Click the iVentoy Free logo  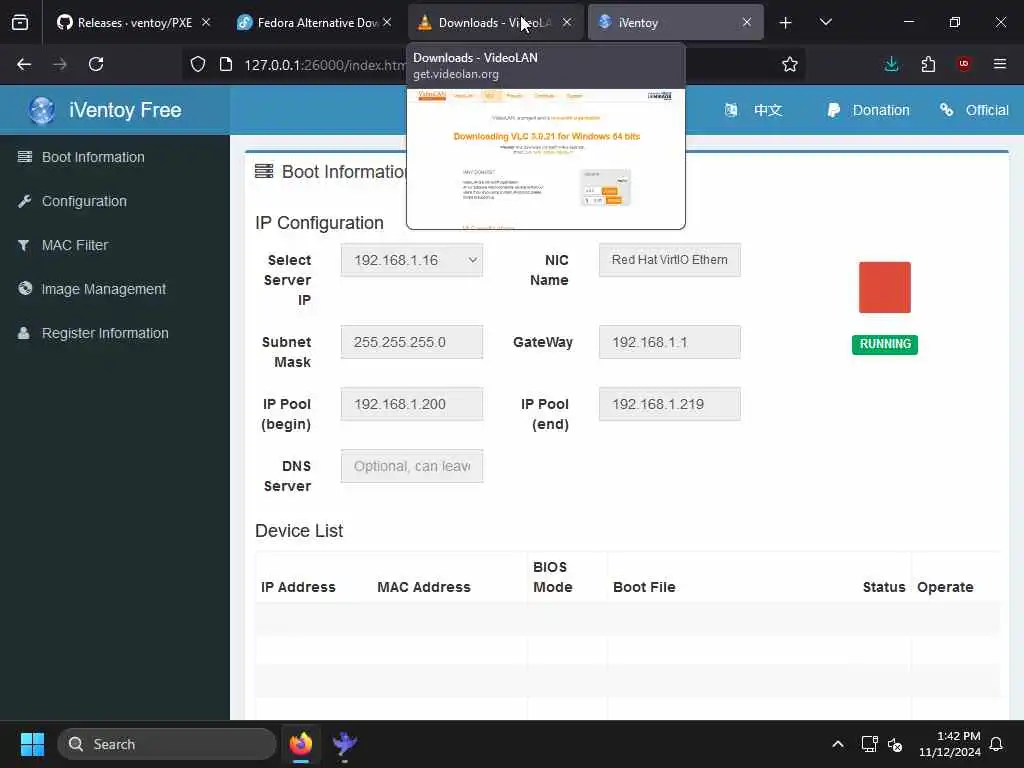point(104,110)
